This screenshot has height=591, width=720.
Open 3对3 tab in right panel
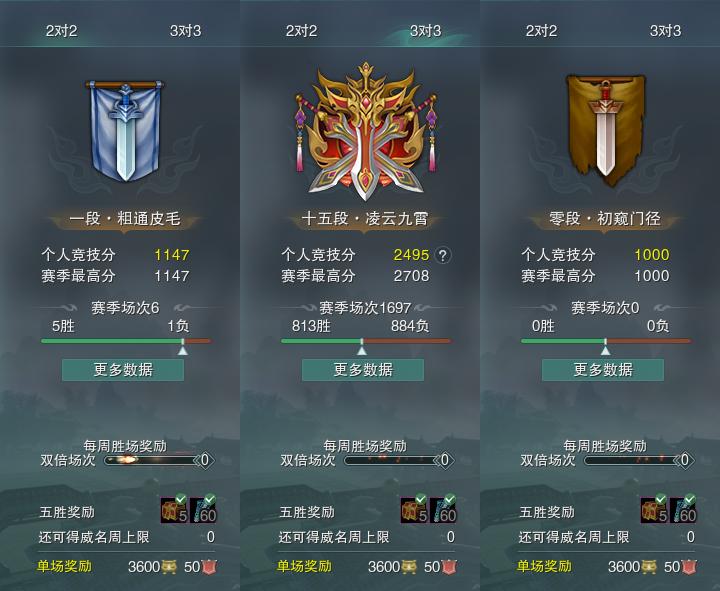point(665,31)
